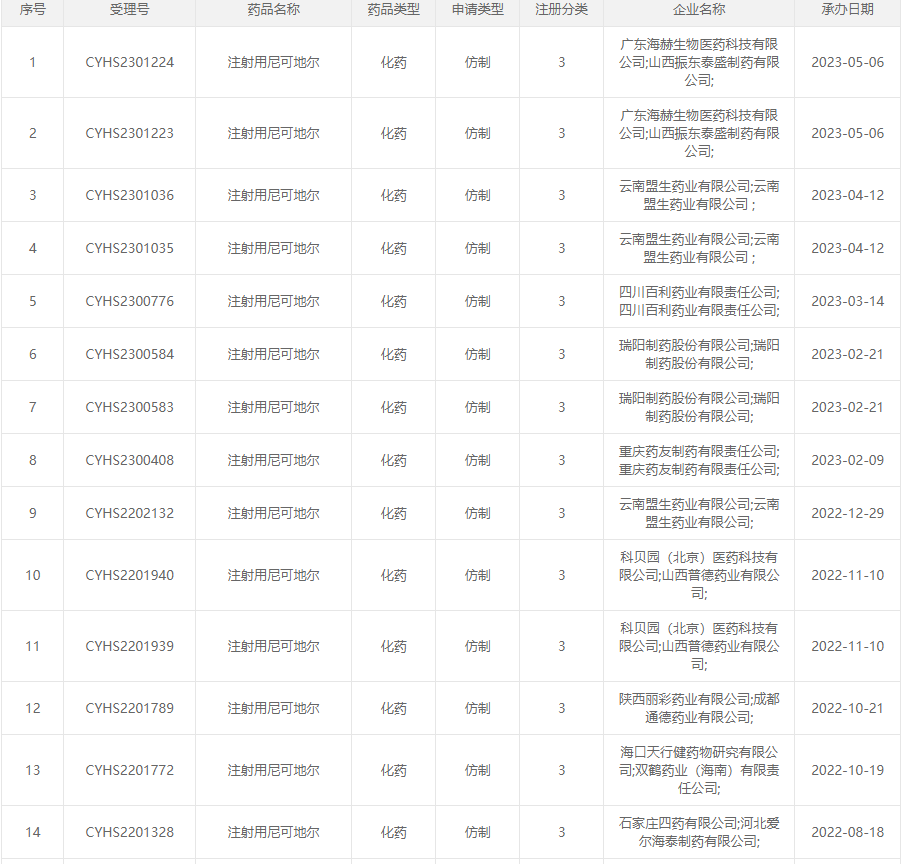906x864 pixels.
Task: Click the 2022-10-19 date cell
Action: (848, 770)
